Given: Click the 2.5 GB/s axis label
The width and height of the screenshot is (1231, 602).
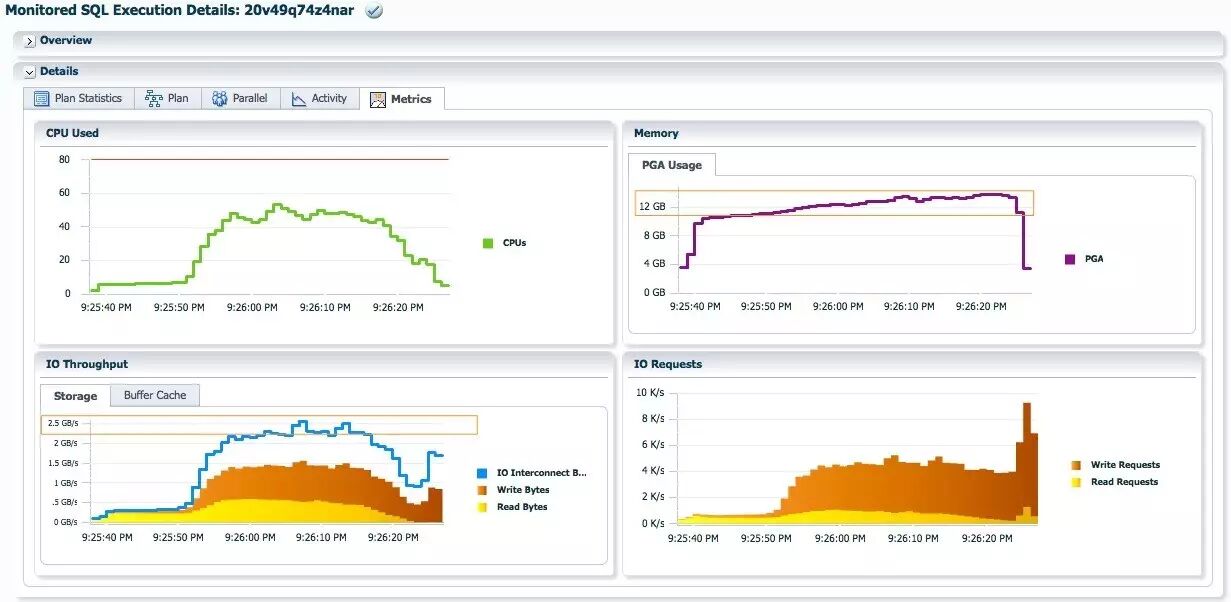Looking at the screenshot, I should (62, 424).
